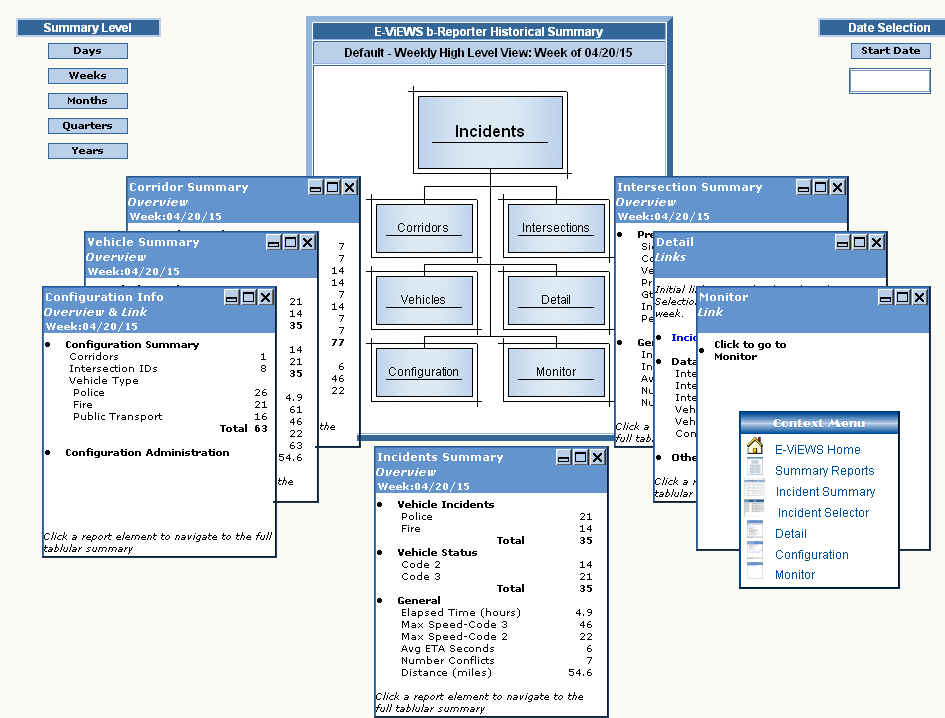
Task: Choose the Months summary level
Action: click(87, 101)
